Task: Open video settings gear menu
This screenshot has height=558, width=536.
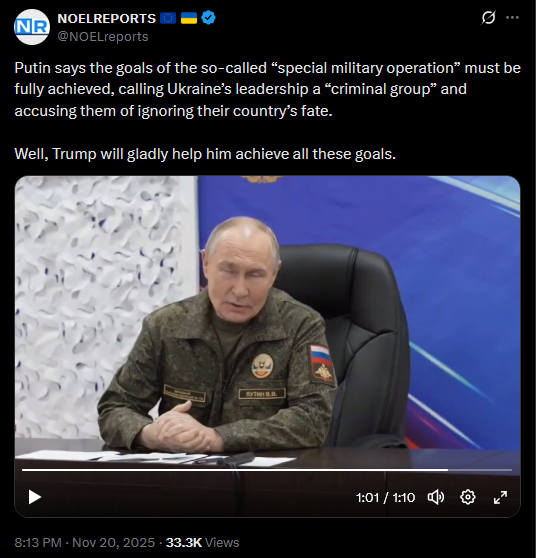Action: click(x=468, y=497)
